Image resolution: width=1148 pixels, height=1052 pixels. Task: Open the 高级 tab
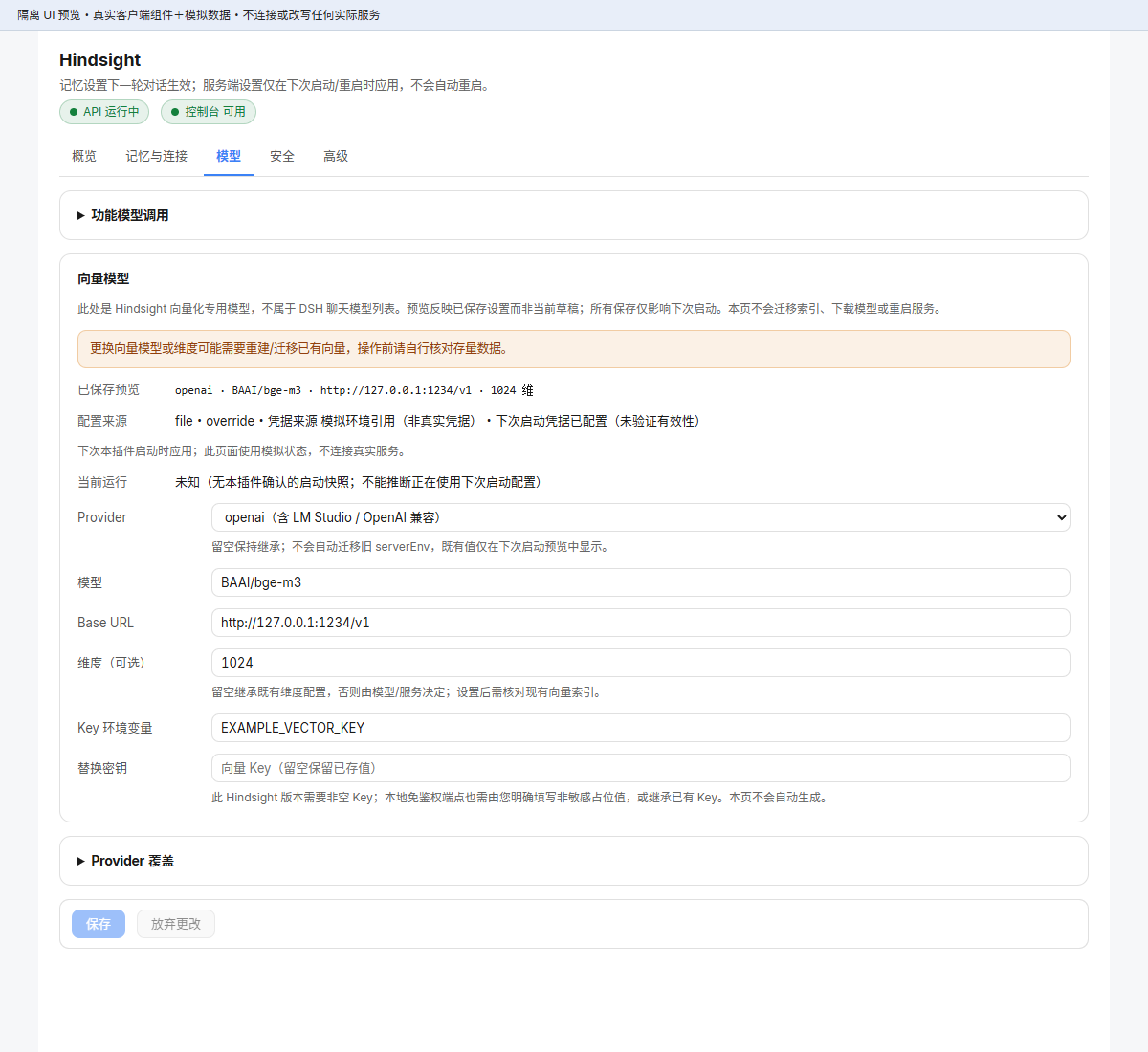[336, 156]
